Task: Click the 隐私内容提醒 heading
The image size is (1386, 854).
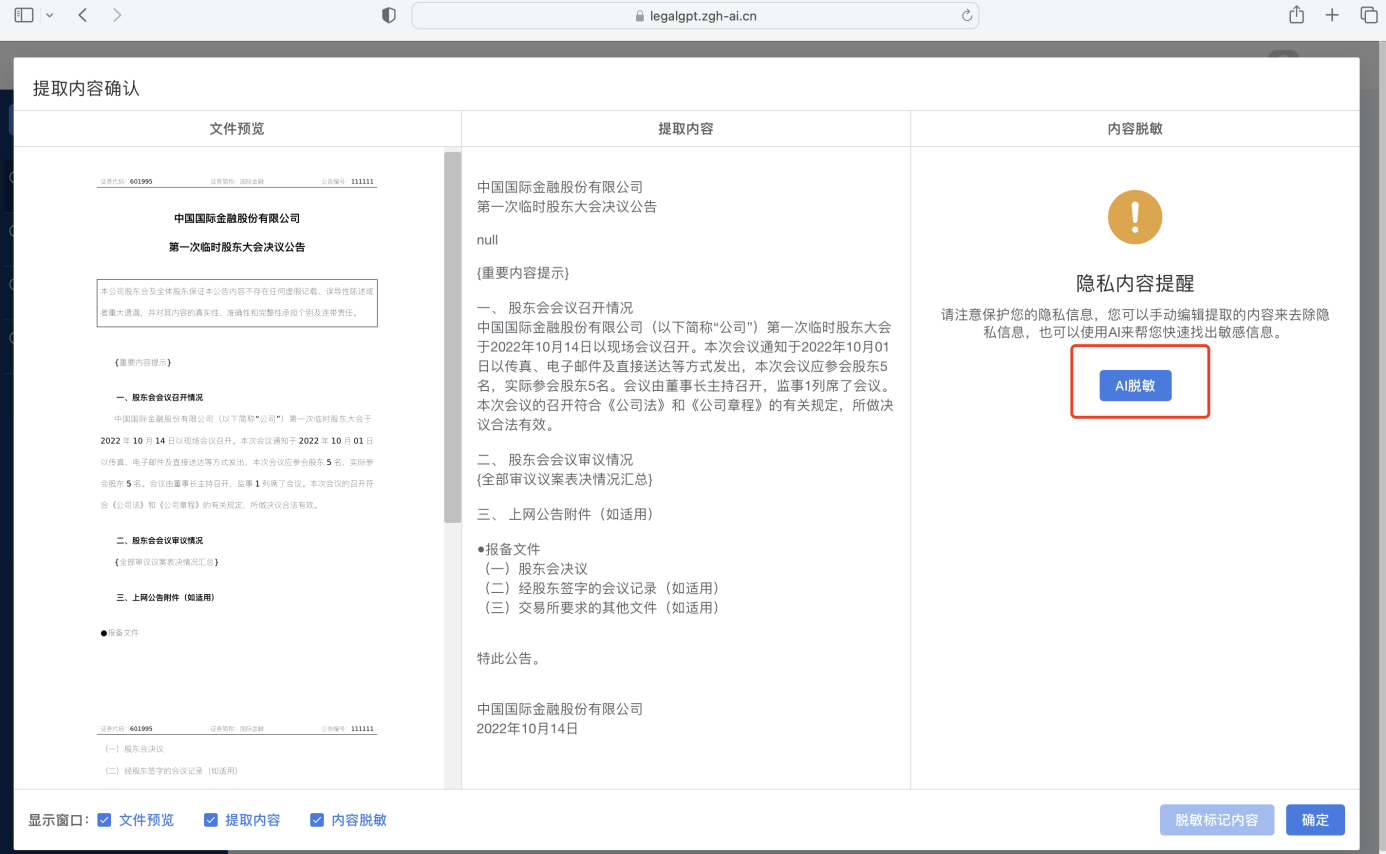Action: pos(1135,284)
